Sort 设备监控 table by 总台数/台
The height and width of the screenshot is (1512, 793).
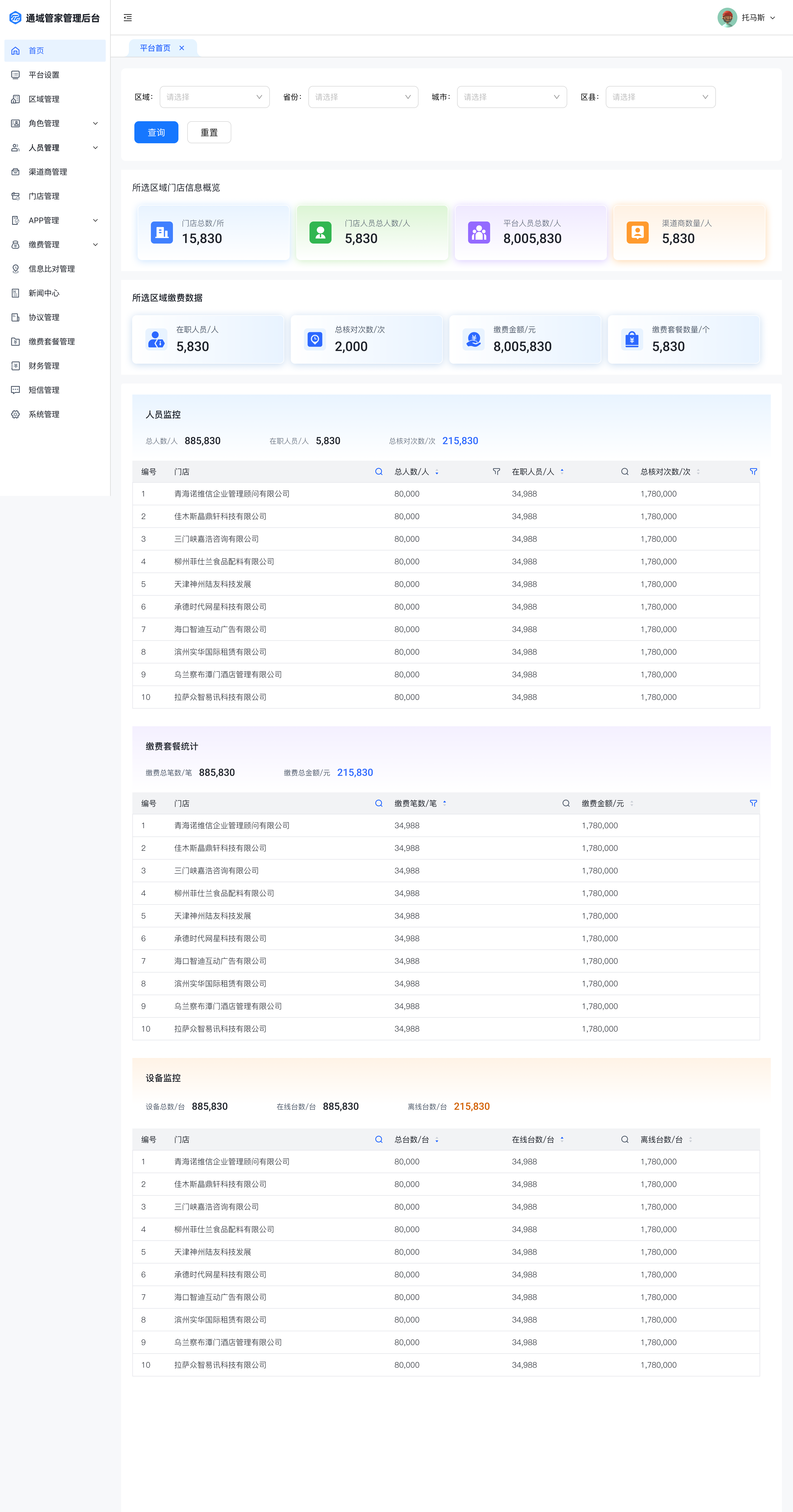437,1140
